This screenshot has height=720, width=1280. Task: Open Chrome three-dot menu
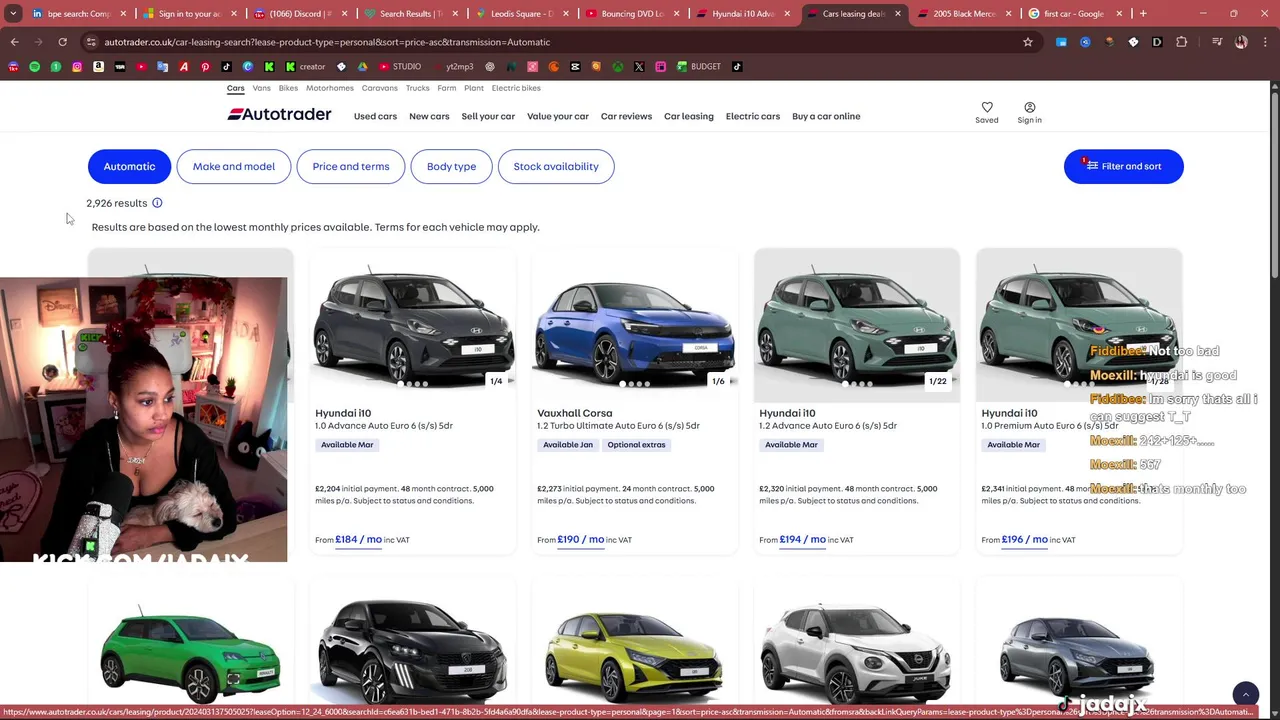click(x=1265, y=42)
